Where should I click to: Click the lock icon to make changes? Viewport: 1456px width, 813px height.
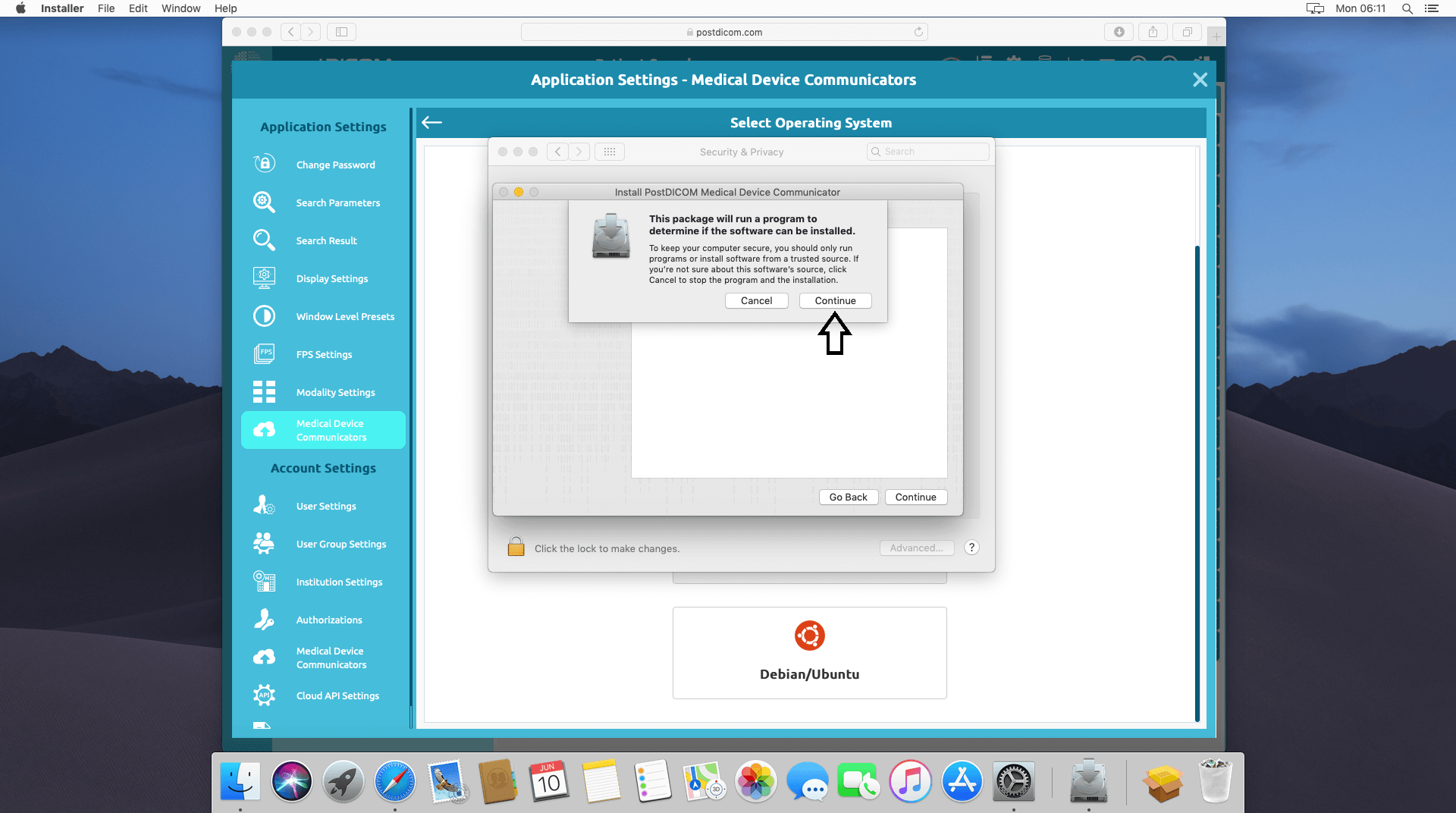click(x=516, y=547)
